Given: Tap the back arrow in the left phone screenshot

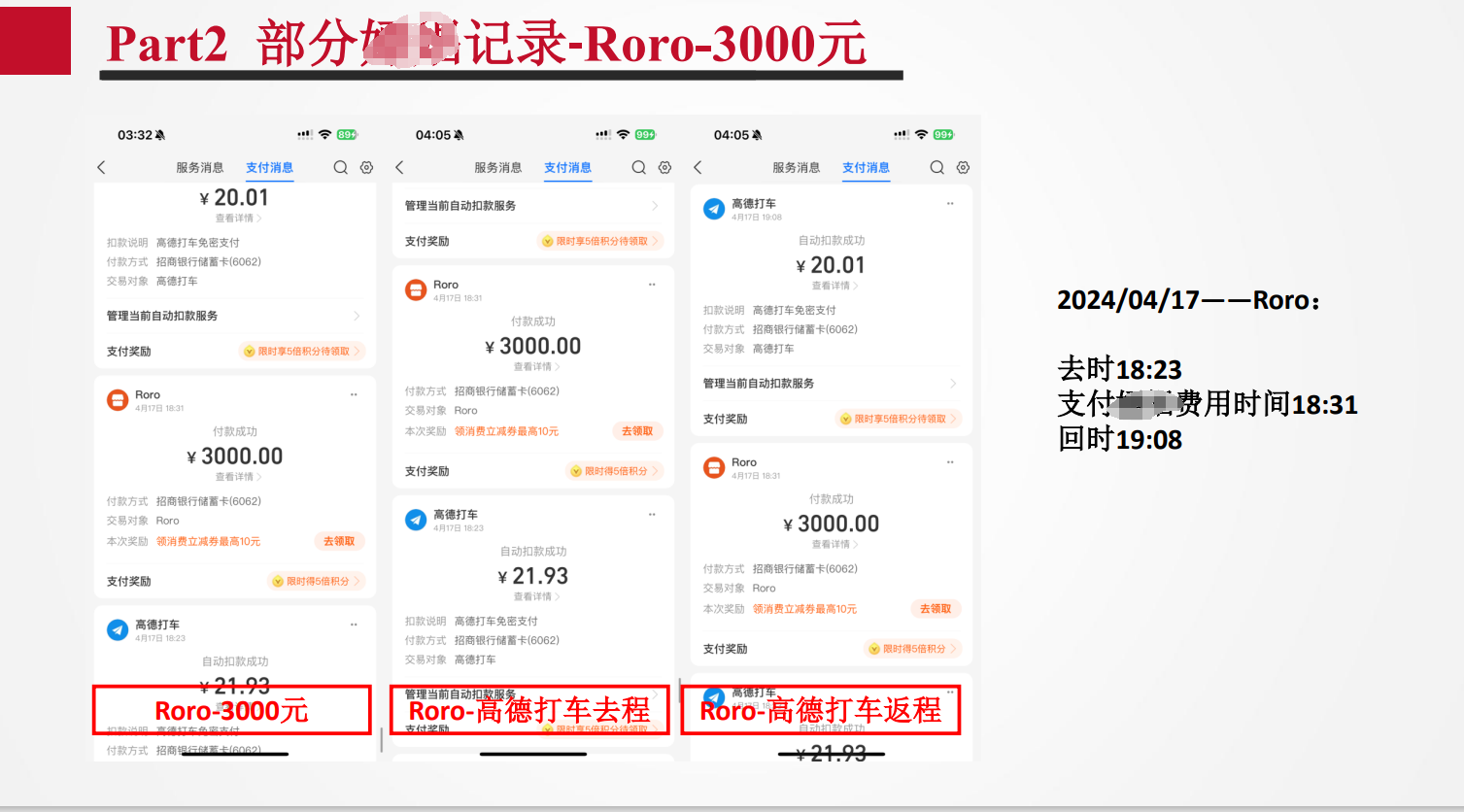Looking at the screenshot, I should click(x=101, y=168).
